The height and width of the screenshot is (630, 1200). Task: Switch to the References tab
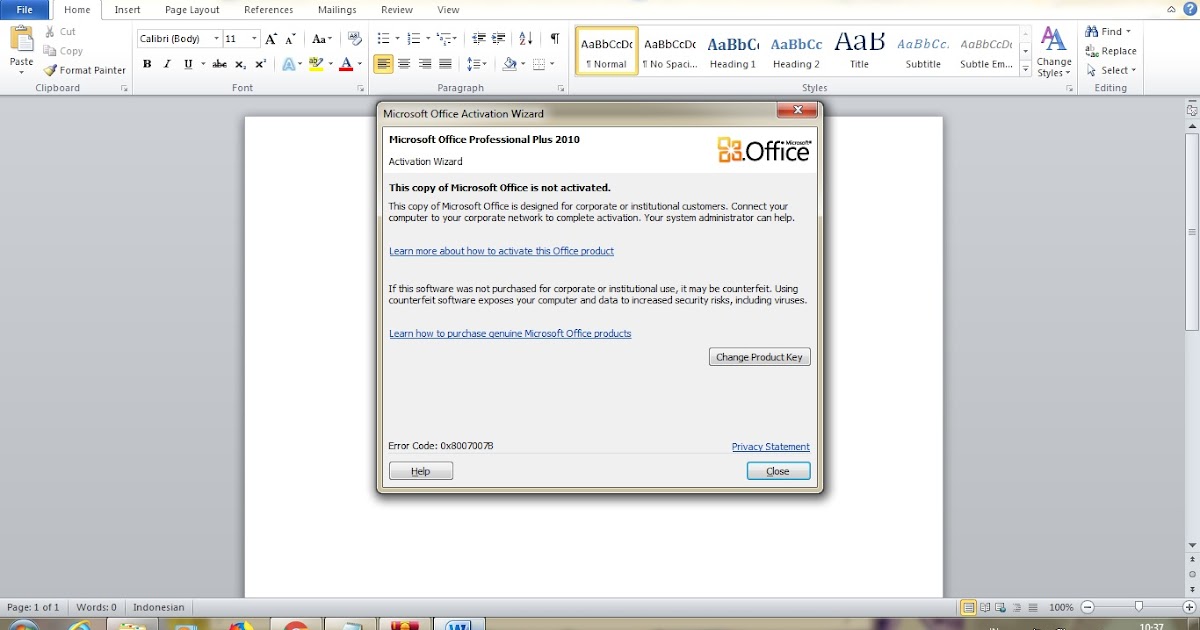pyautogui.click(x=268, y=10)
